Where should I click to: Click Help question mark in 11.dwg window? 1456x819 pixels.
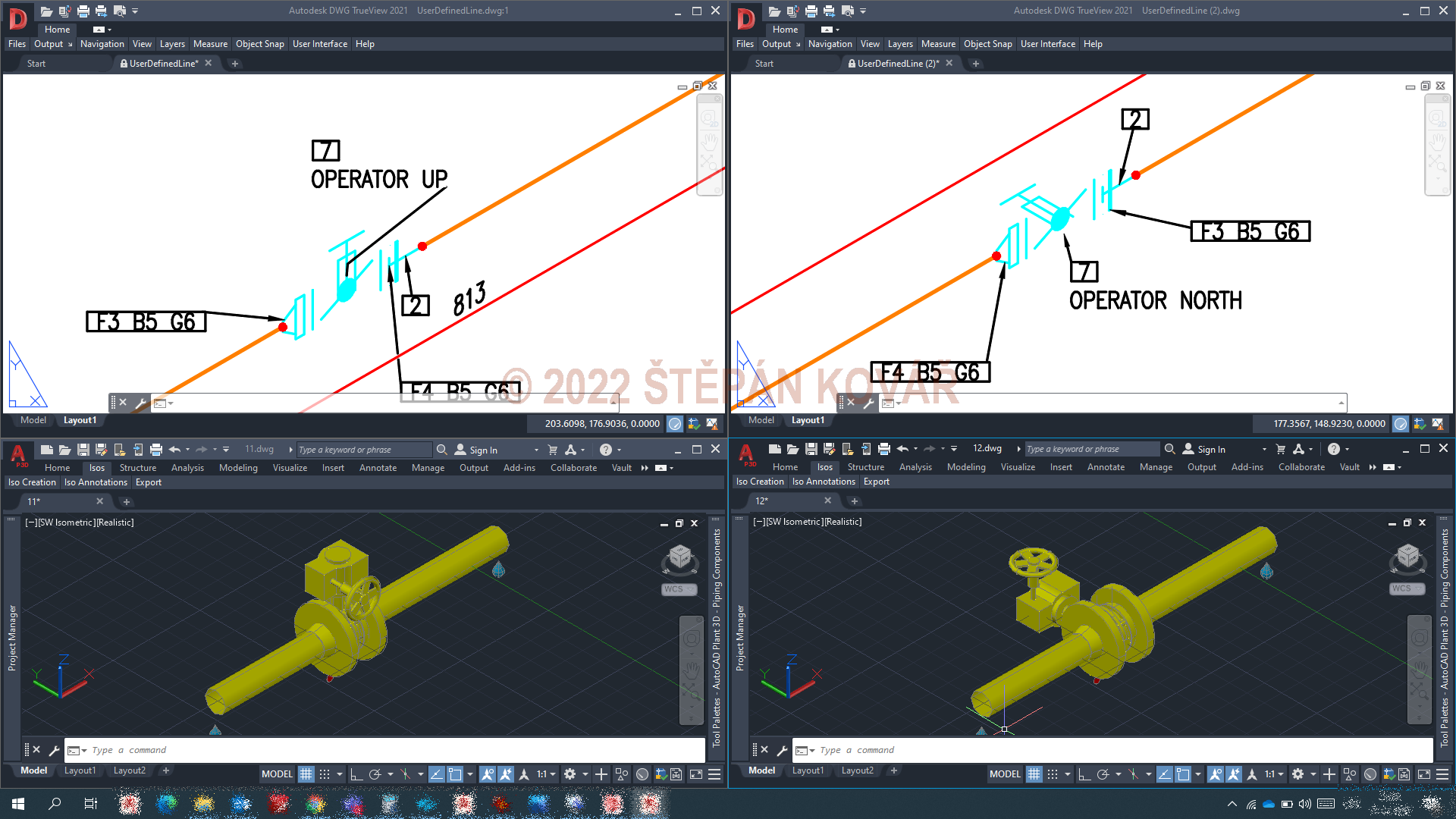605,450
